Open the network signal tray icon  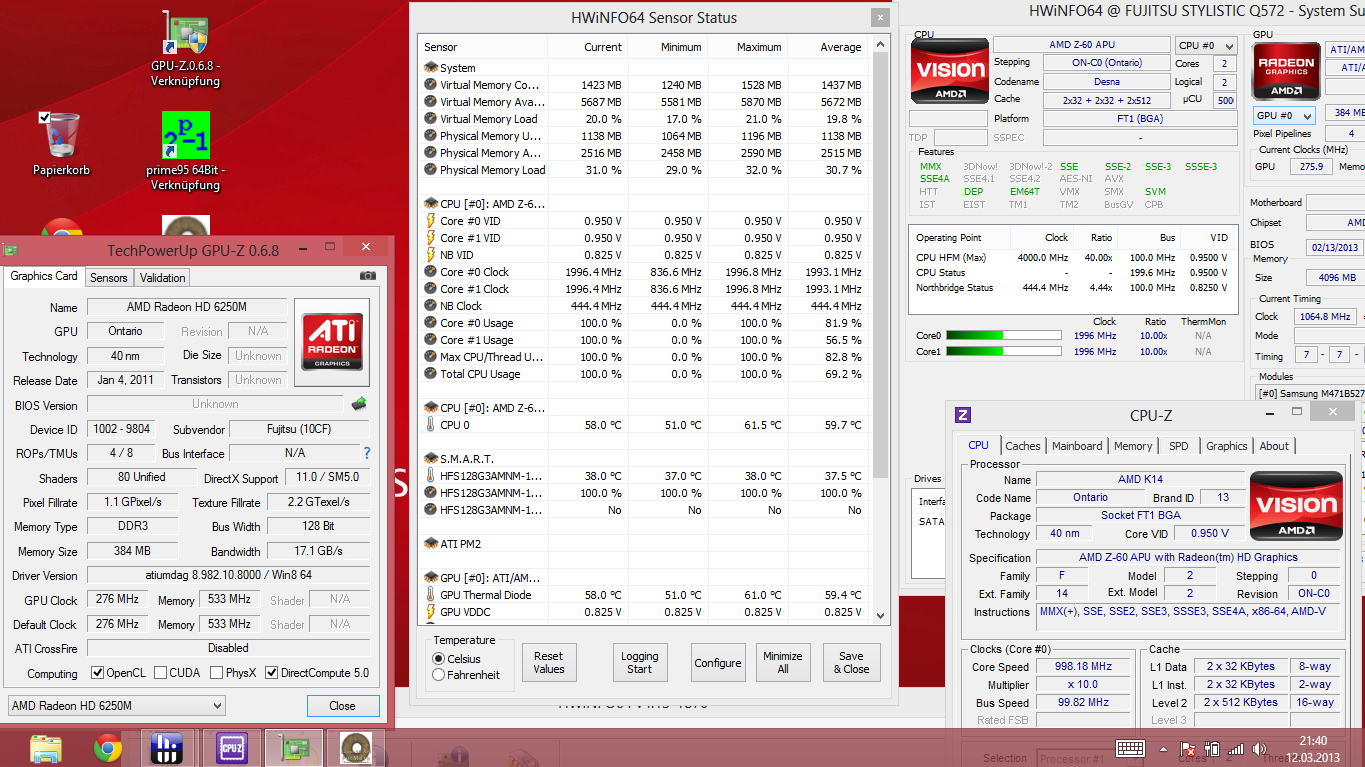click(1236, 748)
